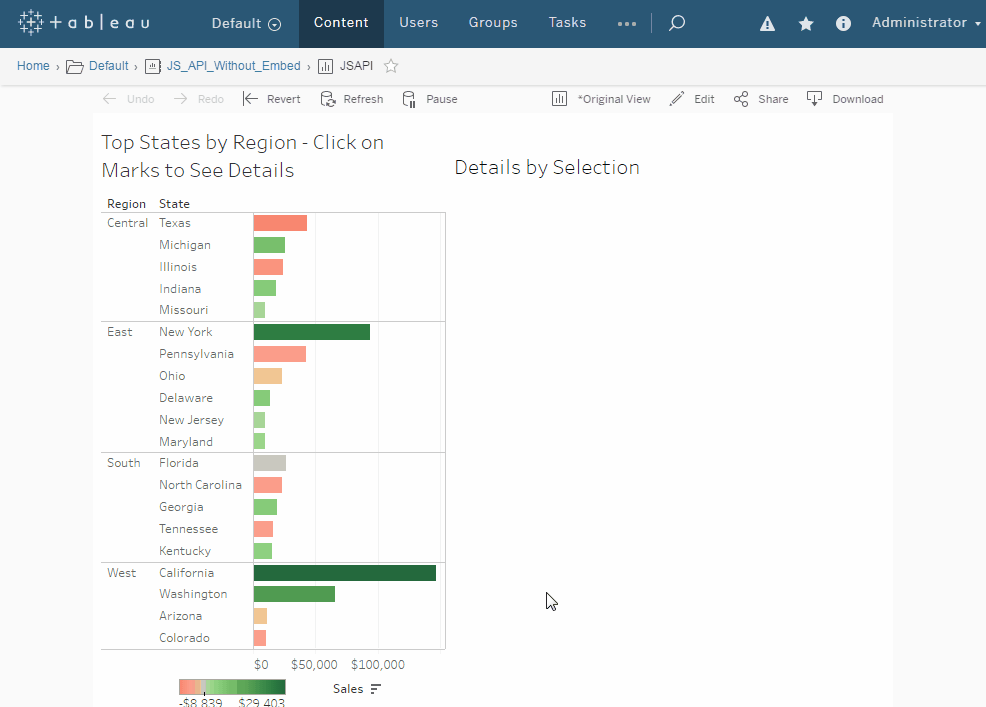The height and width of the screenshot is (707, 986).
Task: Open the Original View menu
Action: click(x=601, y=99)
